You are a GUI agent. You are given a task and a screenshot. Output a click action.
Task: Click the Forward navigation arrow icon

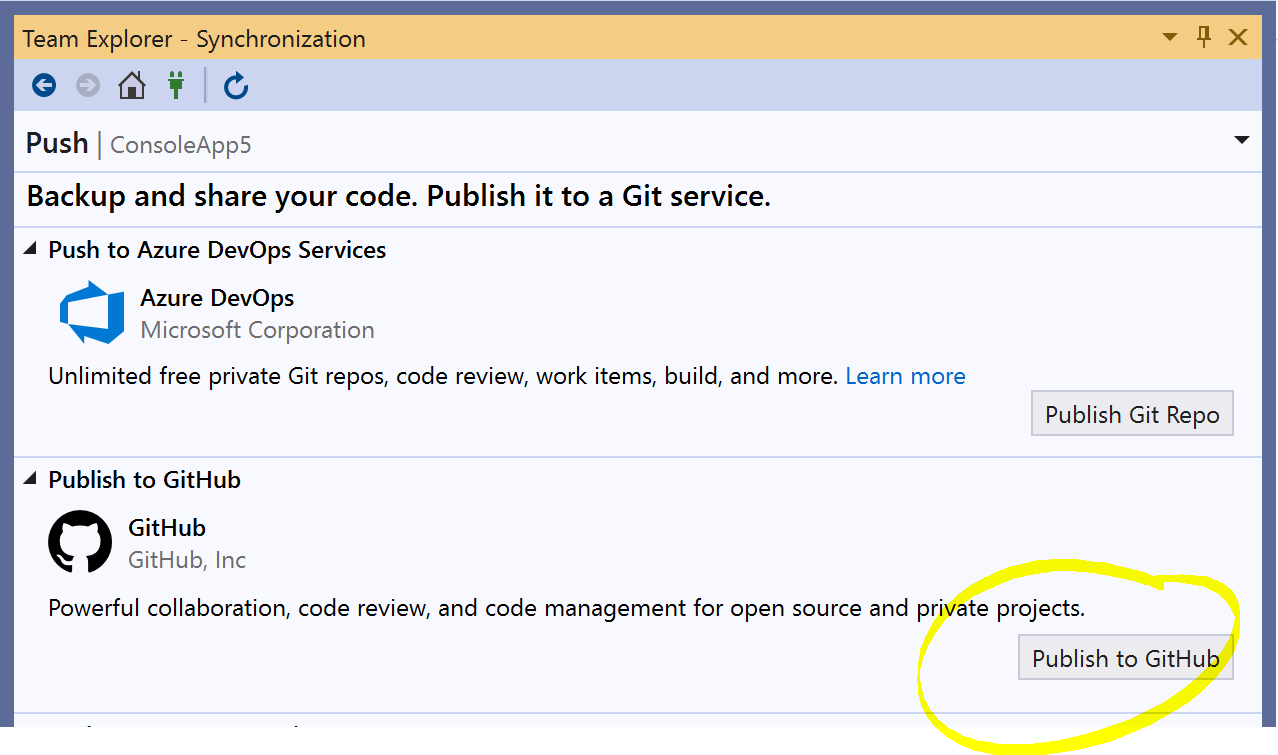88,86
